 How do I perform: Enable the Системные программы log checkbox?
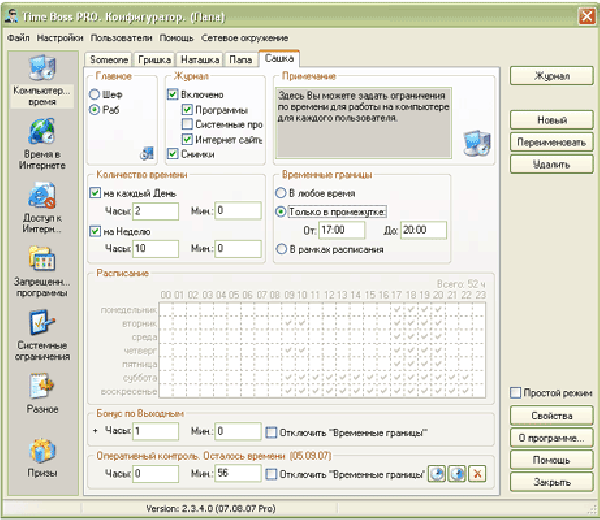187,124
